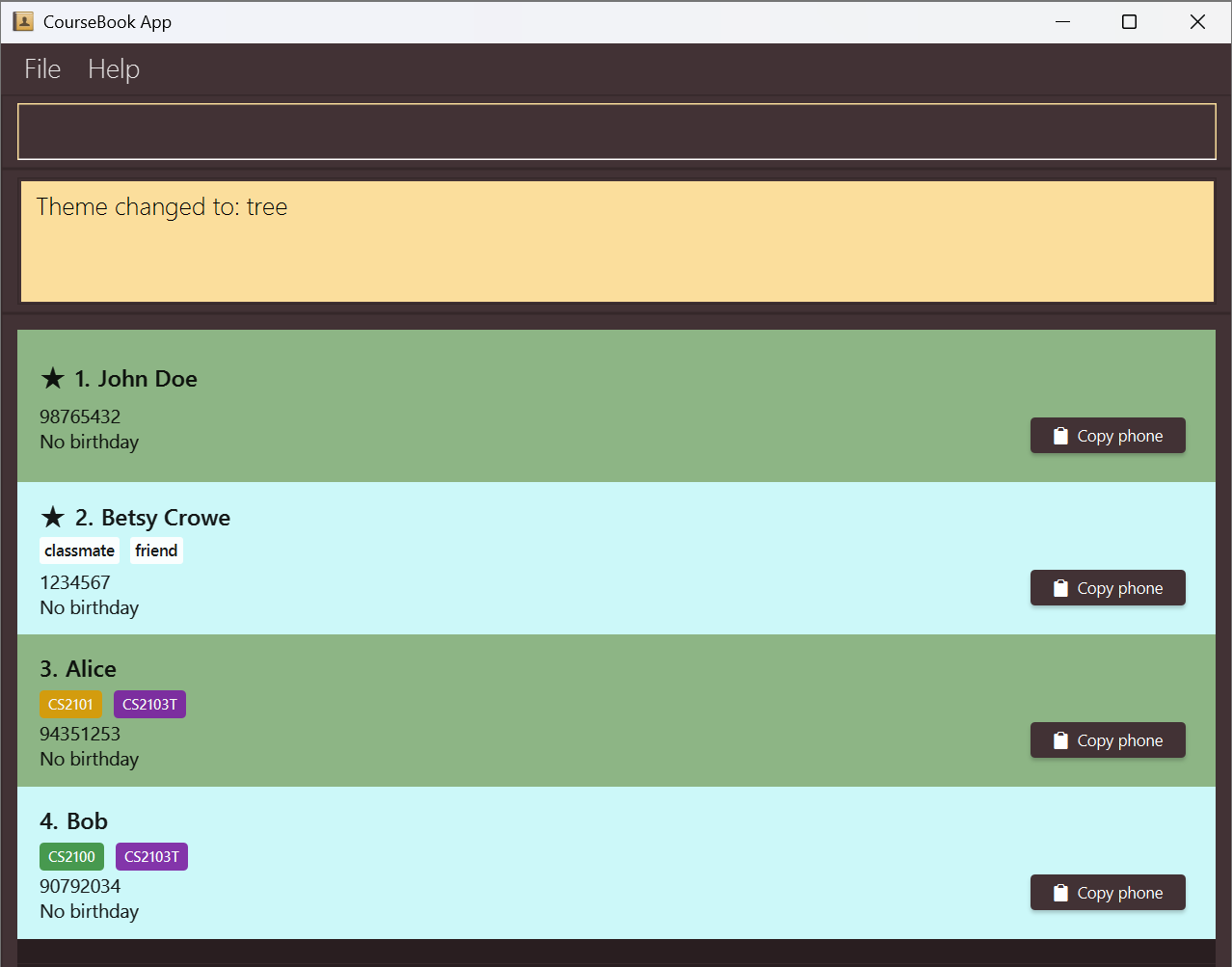1232x967 pixels.
Task: Click clipboard icon in John Doe's row
Action: click(1060, 436)
